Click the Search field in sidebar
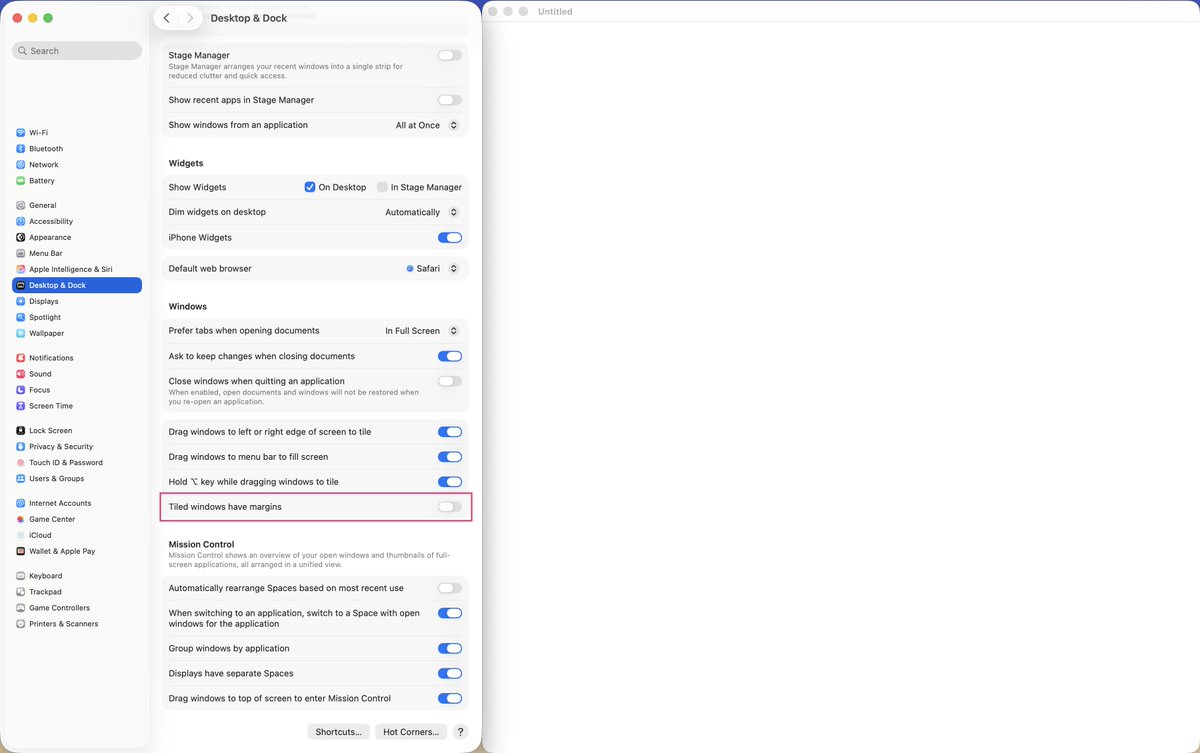Image resolution: width=1200 pixels, height=753 pixels. click(x=77, y=50)
